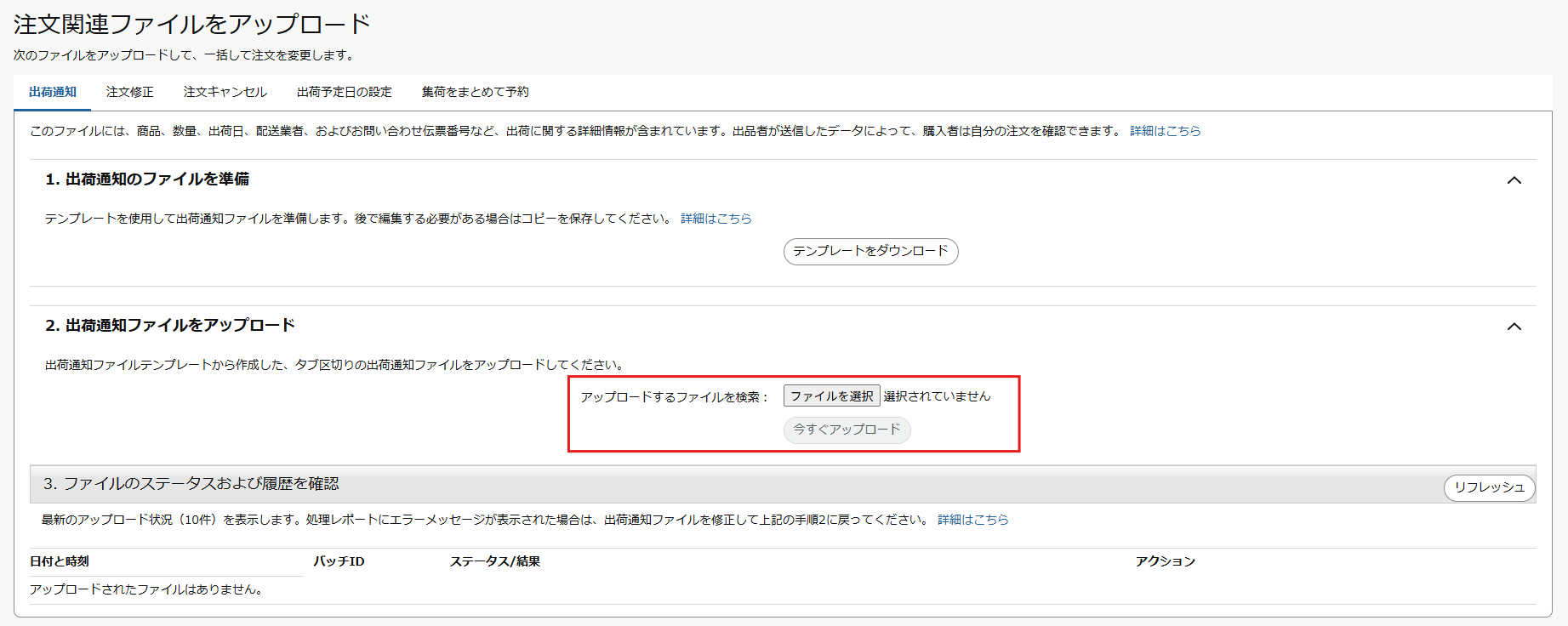Click the 2. 出荷通知ファイルをアップロード heading
Viewport: 1568px width, 626px height.
click(170, 326)
